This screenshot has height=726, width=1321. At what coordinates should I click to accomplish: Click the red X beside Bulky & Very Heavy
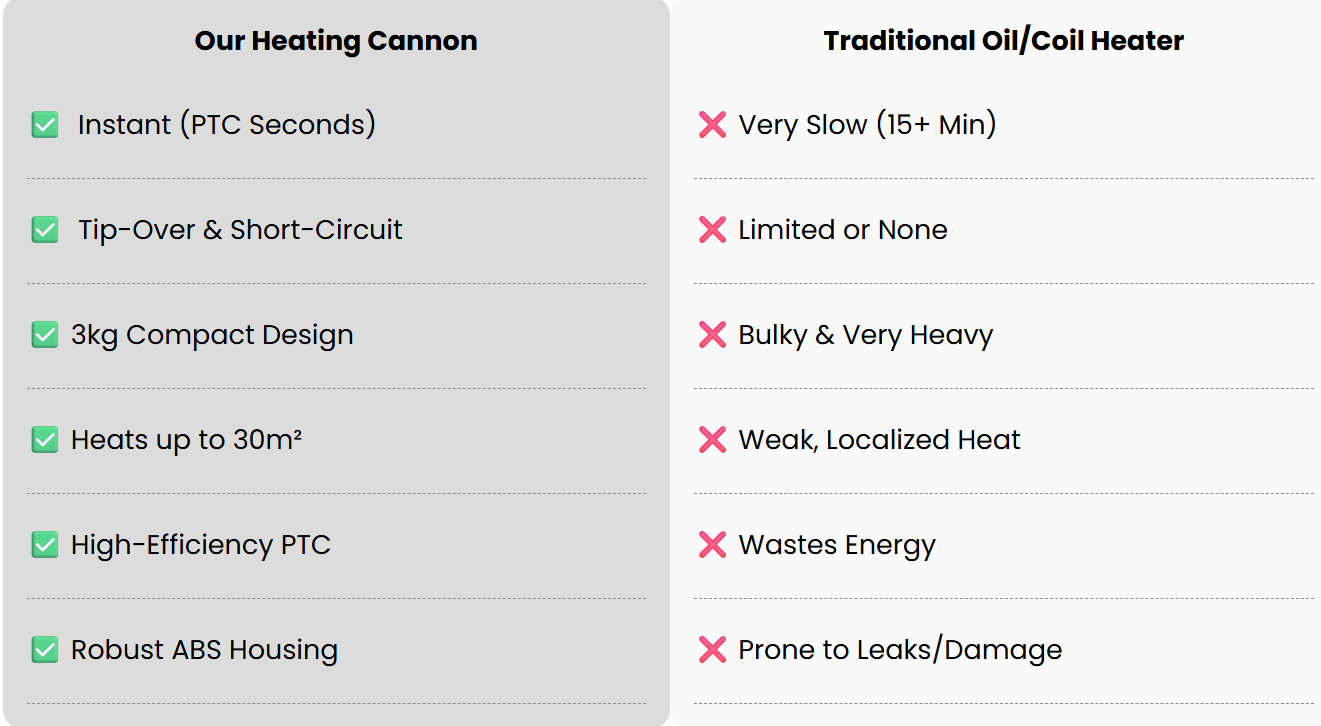[x=712, y=335]
